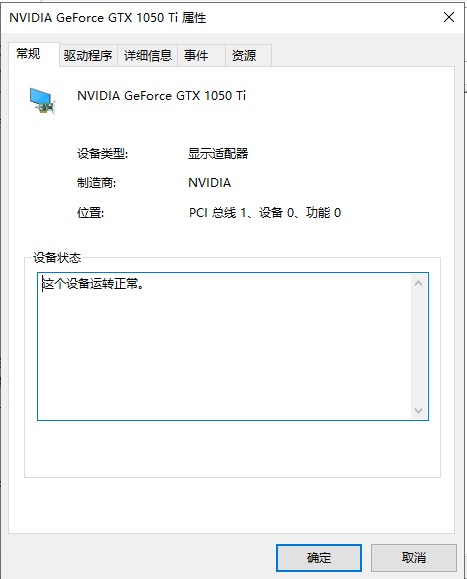467x579 pixels.
Task: Click the 显示适配器 device type value
Action: pyautogui.click(x=218, y=153)
